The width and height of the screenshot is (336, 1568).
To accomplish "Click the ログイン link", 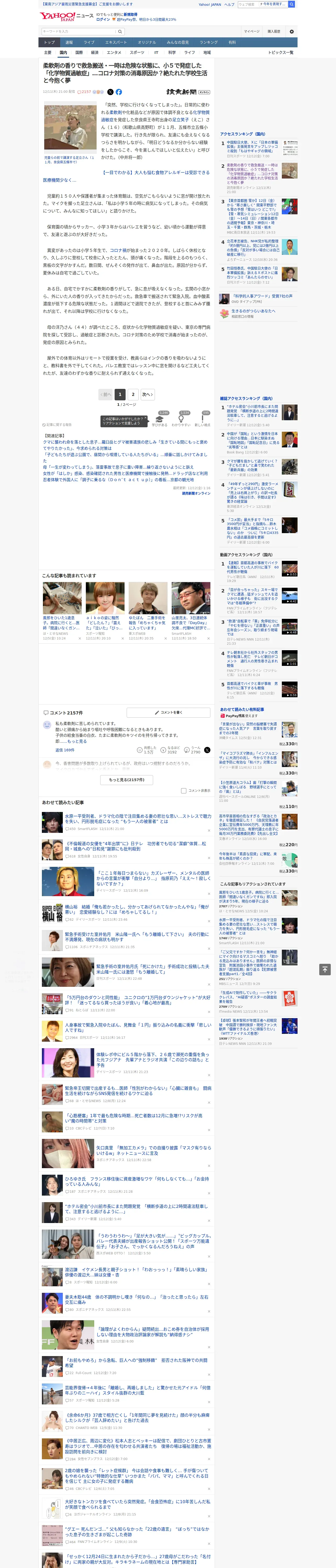I will click(x=103, y=20).
